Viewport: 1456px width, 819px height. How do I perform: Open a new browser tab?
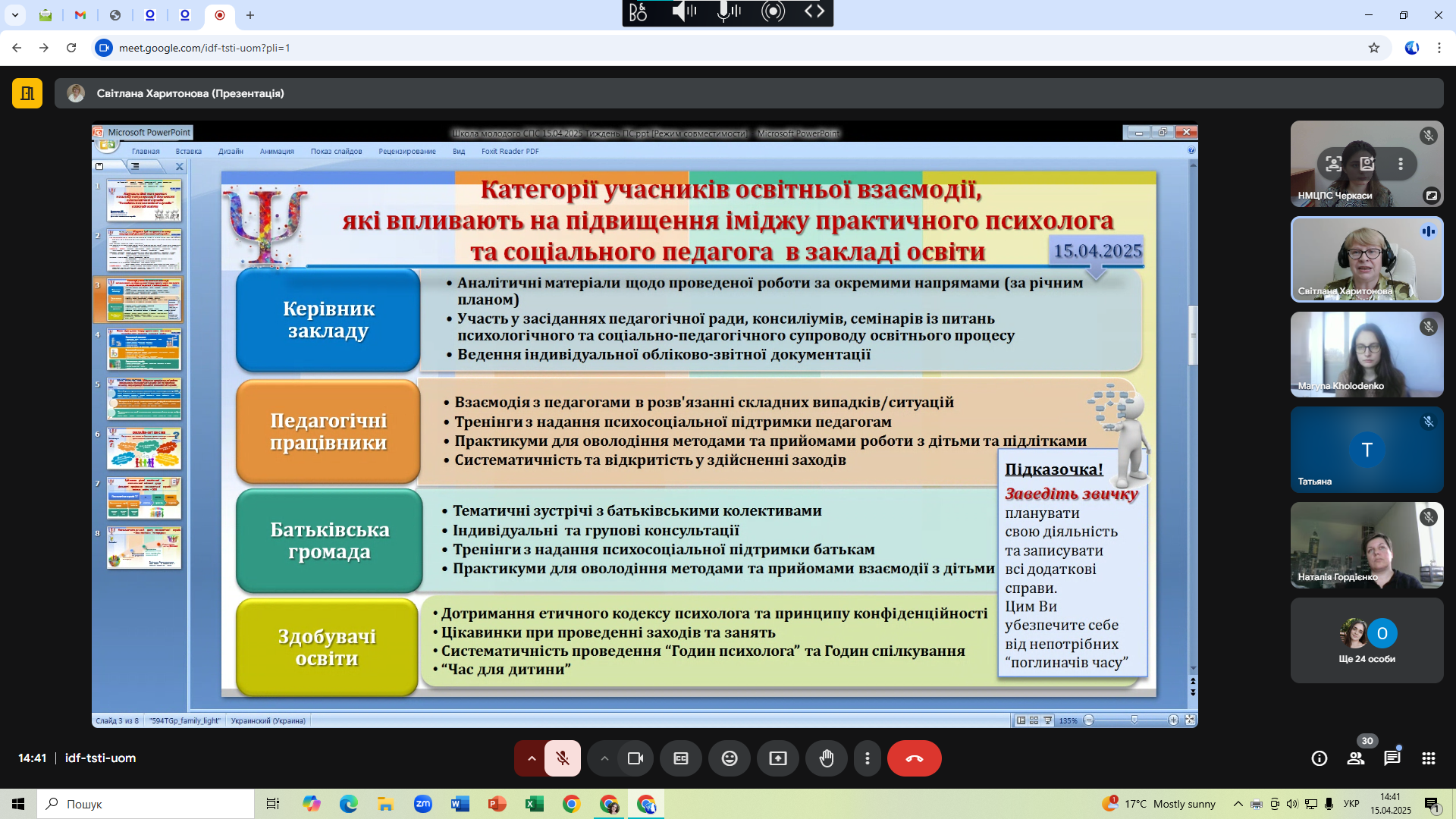click(250, 15)
